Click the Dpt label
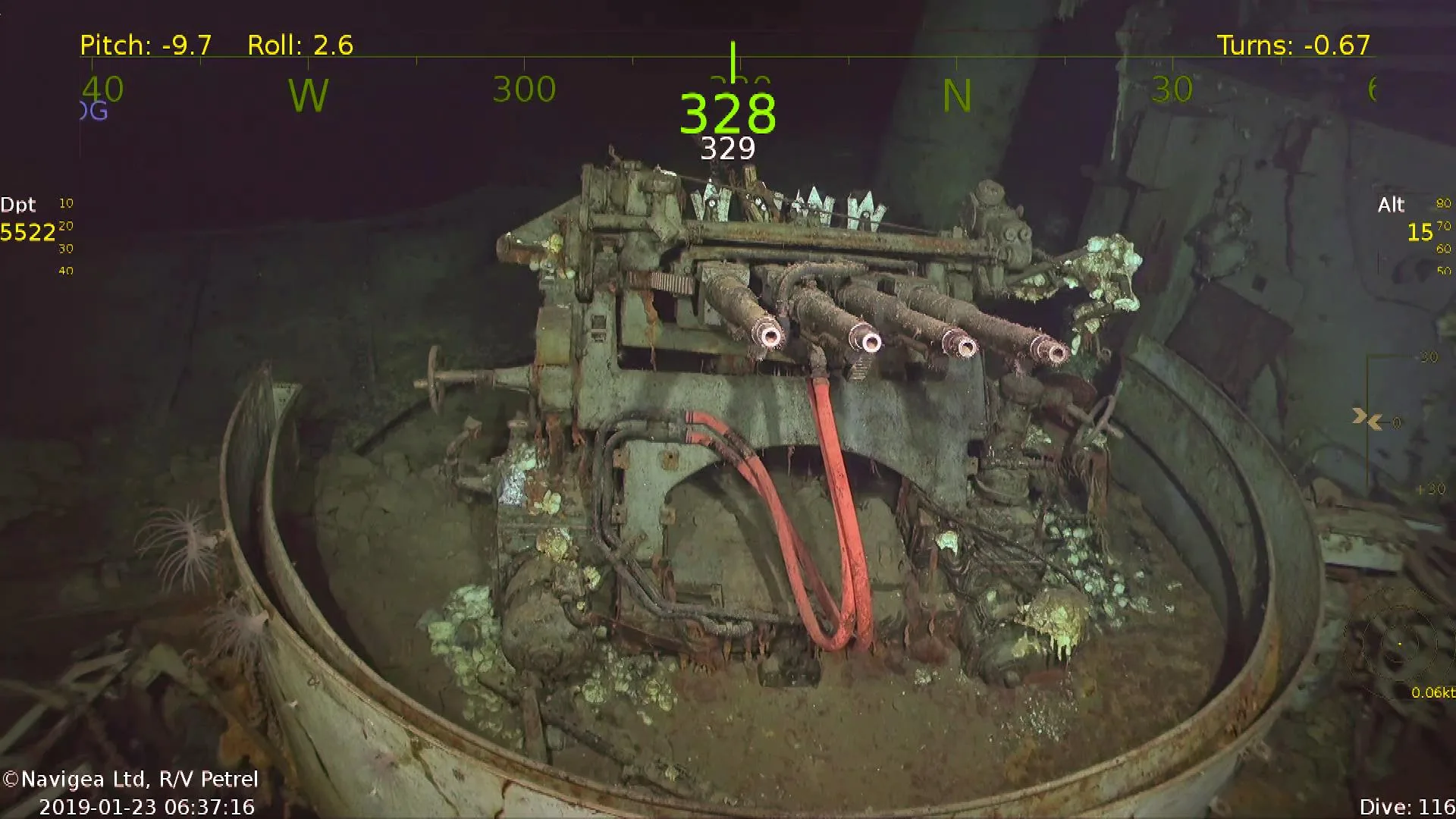Viewport: 1456px width, 819px height. (18, 205)
